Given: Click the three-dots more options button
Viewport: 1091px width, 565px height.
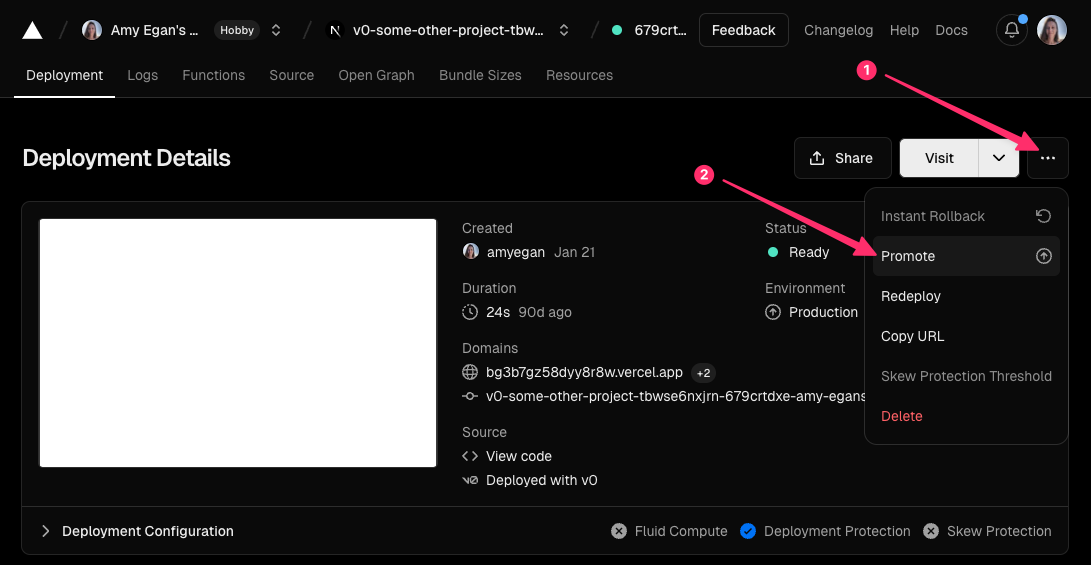Looking at the screenshot, I should click(x=1048, y=158).
